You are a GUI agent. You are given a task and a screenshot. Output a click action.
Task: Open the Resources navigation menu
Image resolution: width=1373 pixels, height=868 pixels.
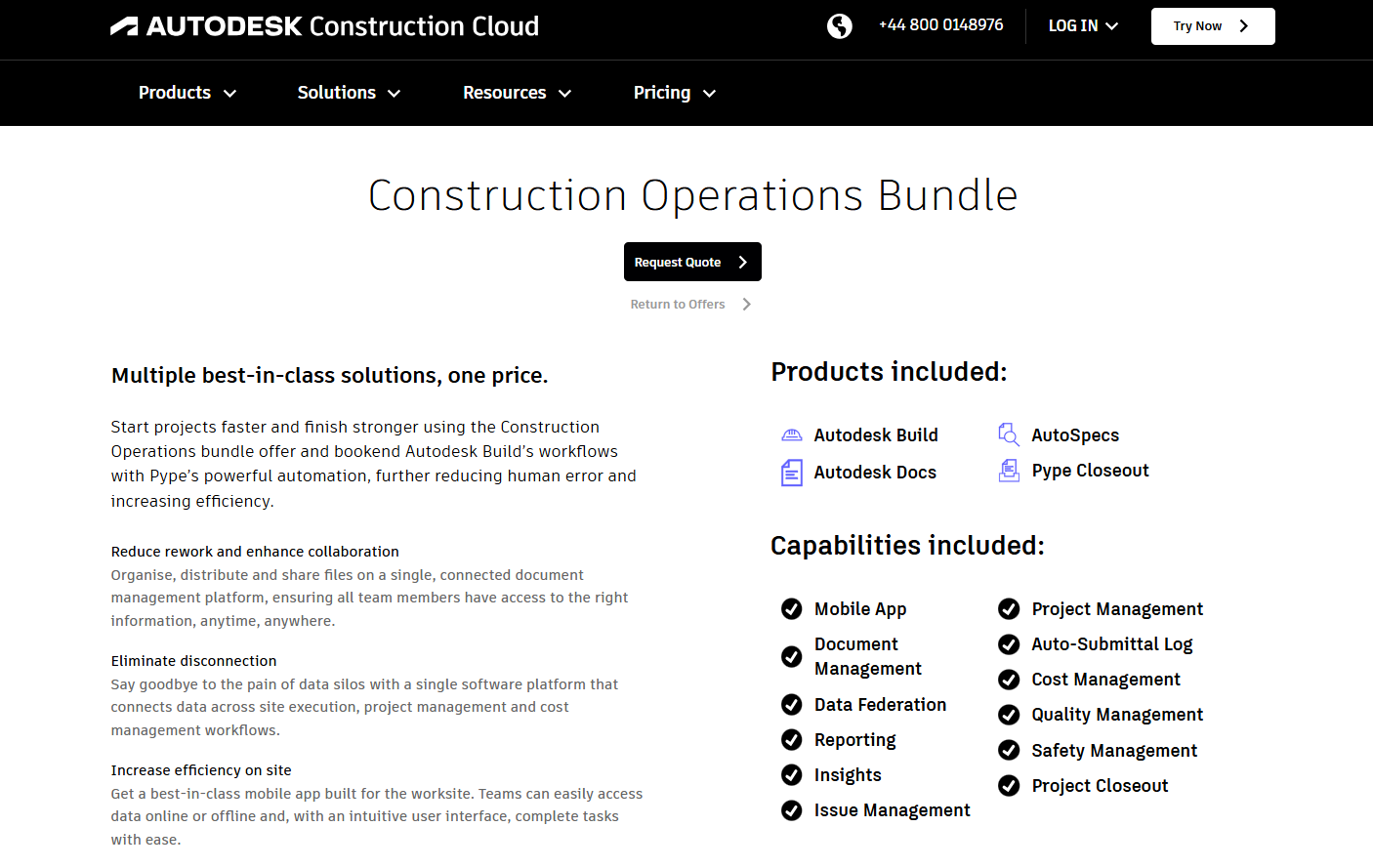[x=518, y=93]
